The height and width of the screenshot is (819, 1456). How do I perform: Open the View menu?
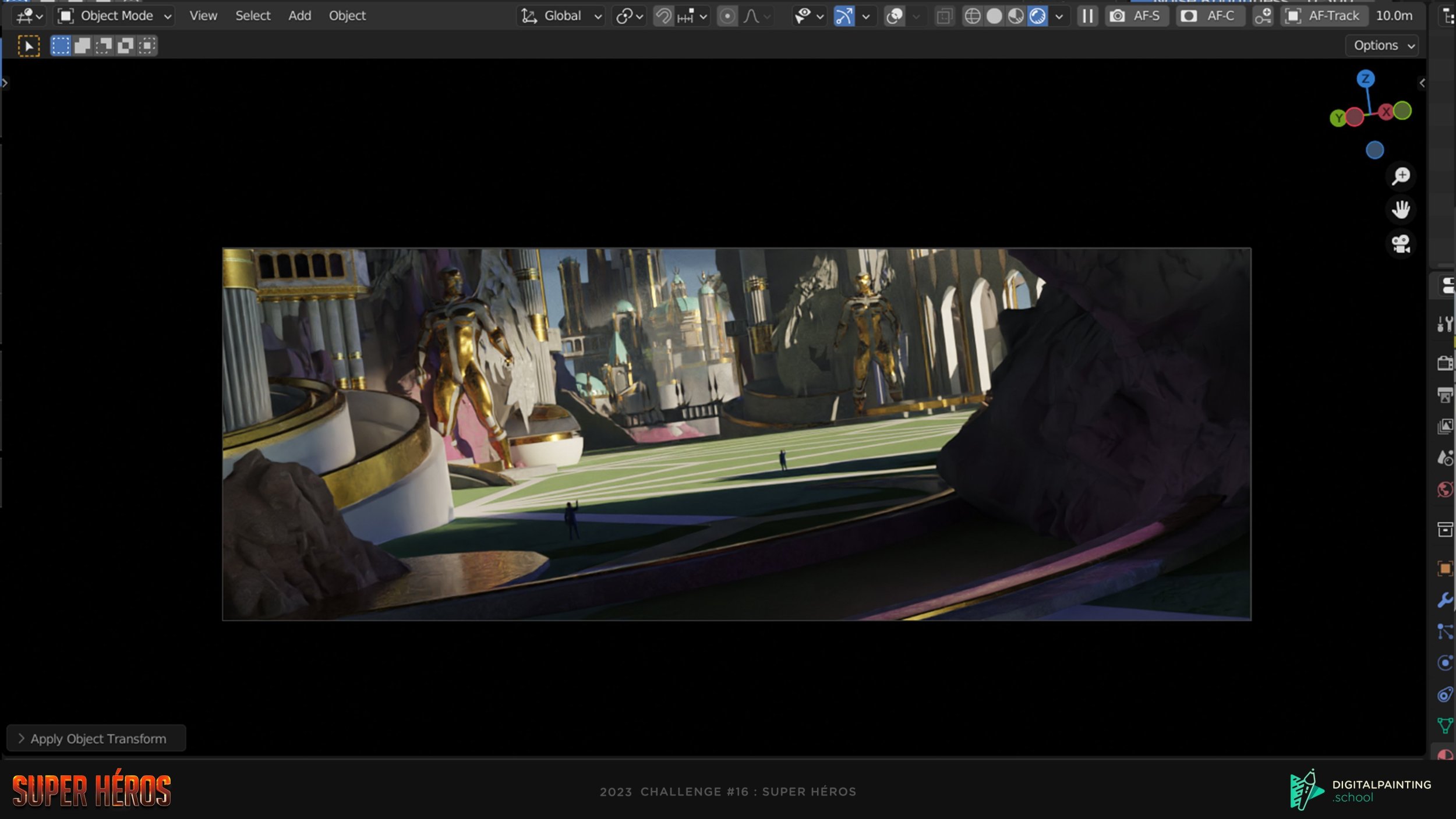tap(203, 16)
